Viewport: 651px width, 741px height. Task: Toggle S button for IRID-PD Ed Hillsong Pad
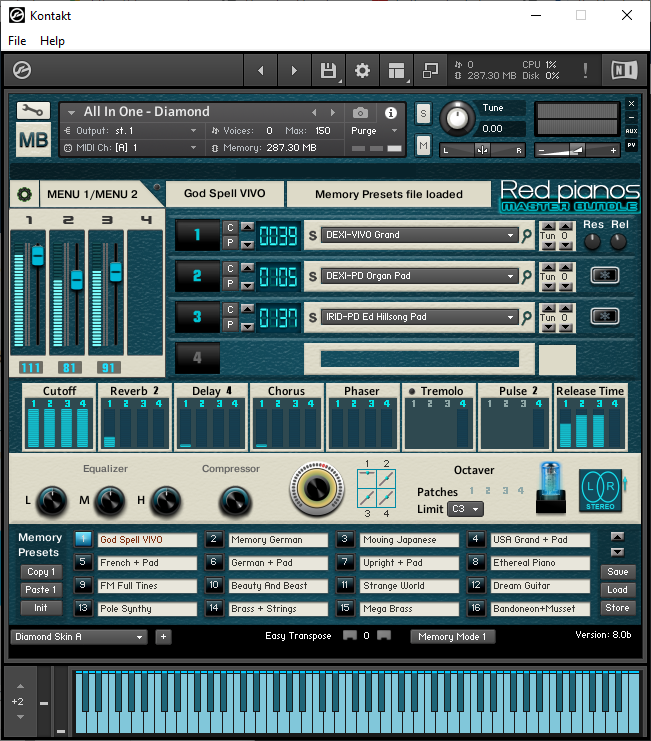[313, 318]
